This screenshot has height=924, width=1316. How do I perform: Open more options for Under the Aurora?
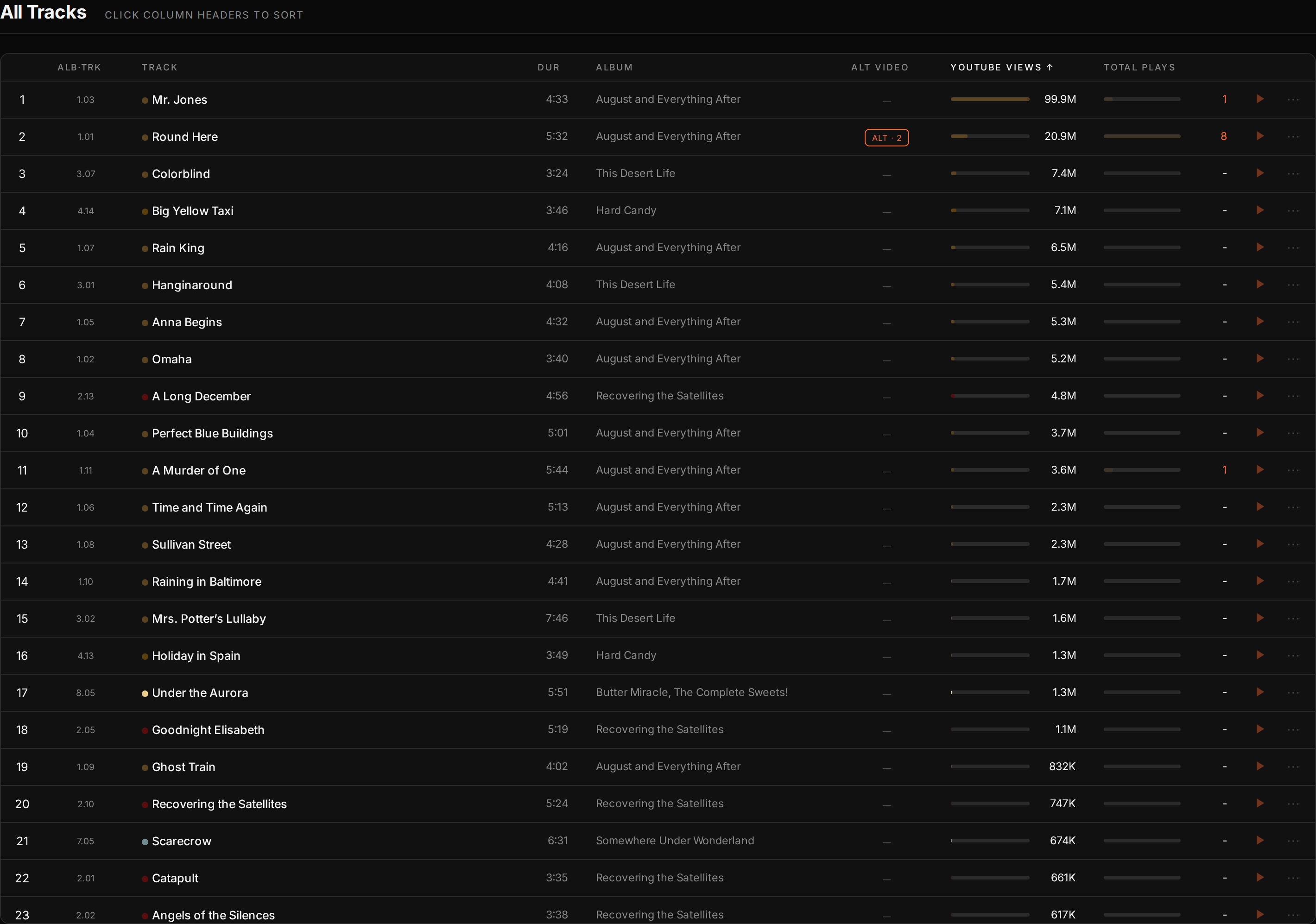(x=1293, y=692)
